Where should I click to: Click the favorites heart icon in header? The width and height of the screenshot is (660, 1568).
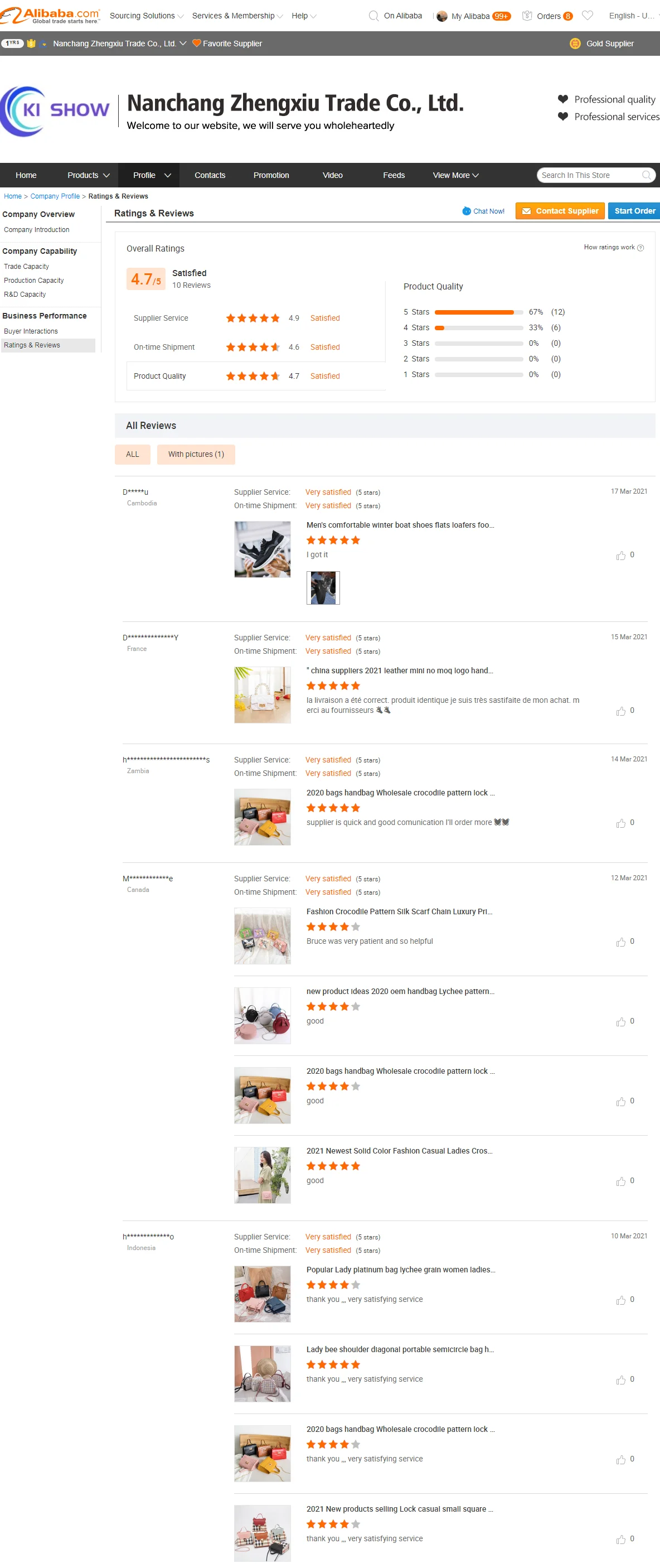[x=587, y=16]
